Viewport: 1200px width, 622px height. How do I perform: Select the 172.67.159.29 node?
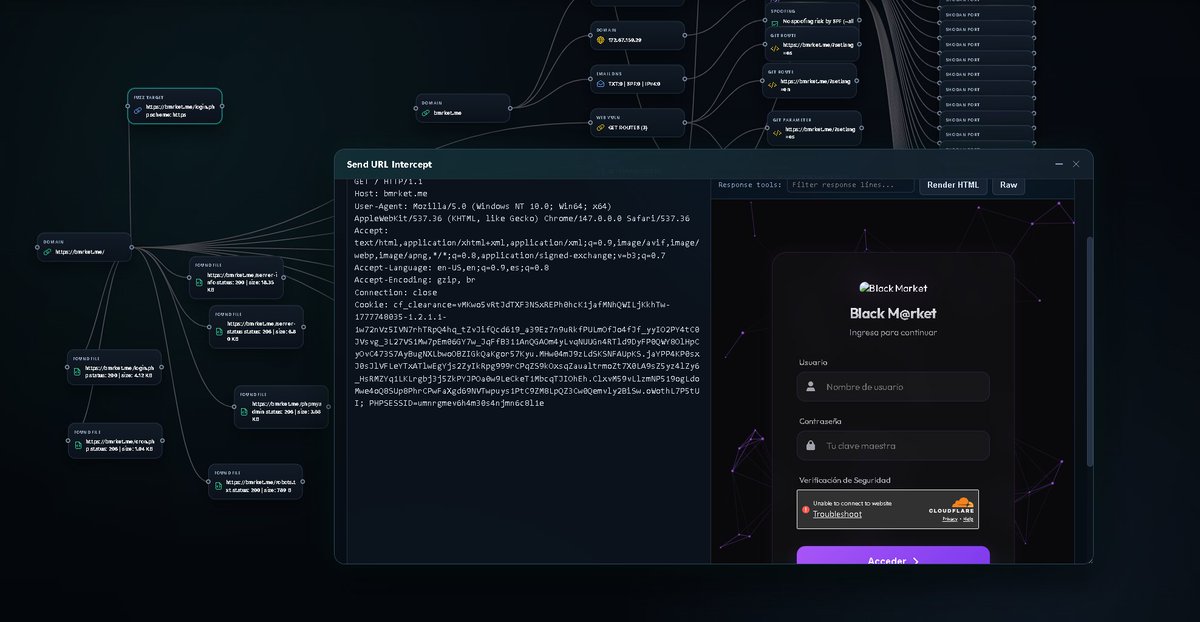tap(638, 36)
